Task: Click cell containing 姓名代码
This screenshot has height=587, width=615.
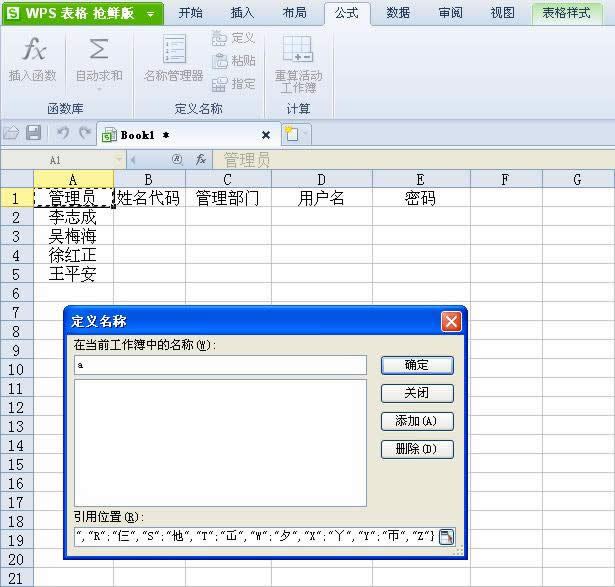Action: pos(149,198)
